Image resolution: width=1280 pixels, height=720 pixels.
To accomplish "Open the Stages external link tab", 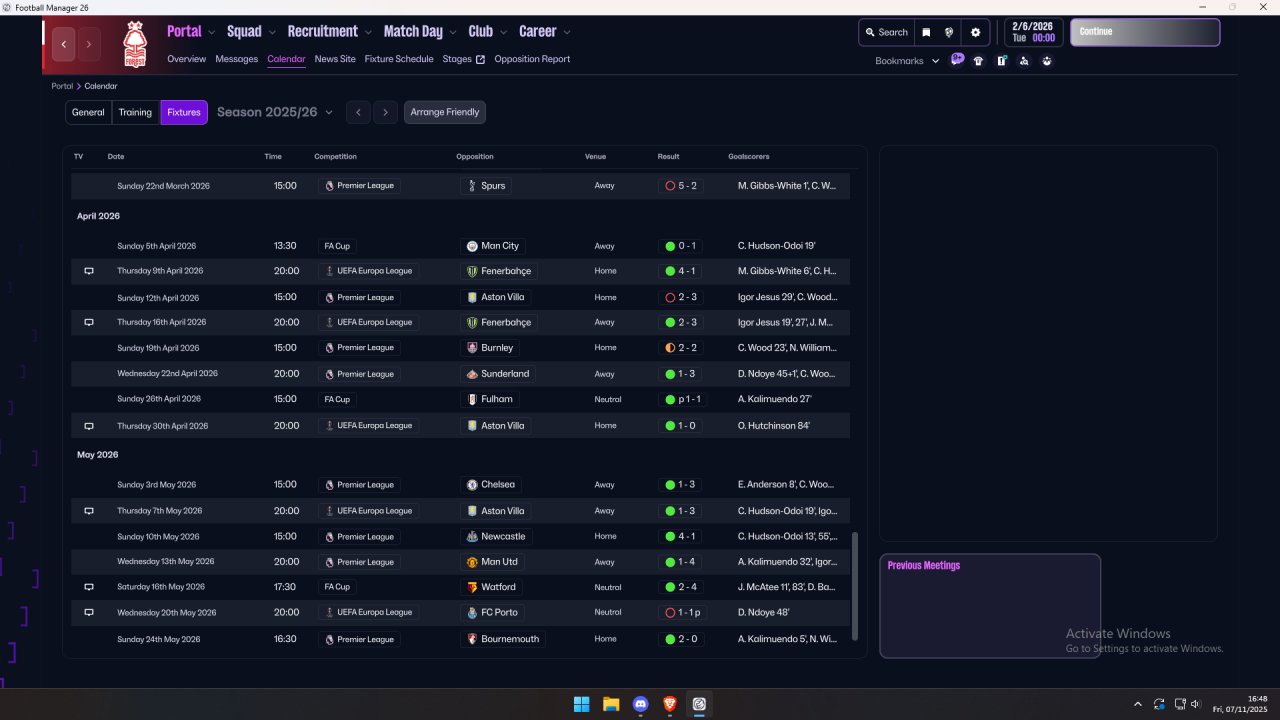I will [464, 59].
